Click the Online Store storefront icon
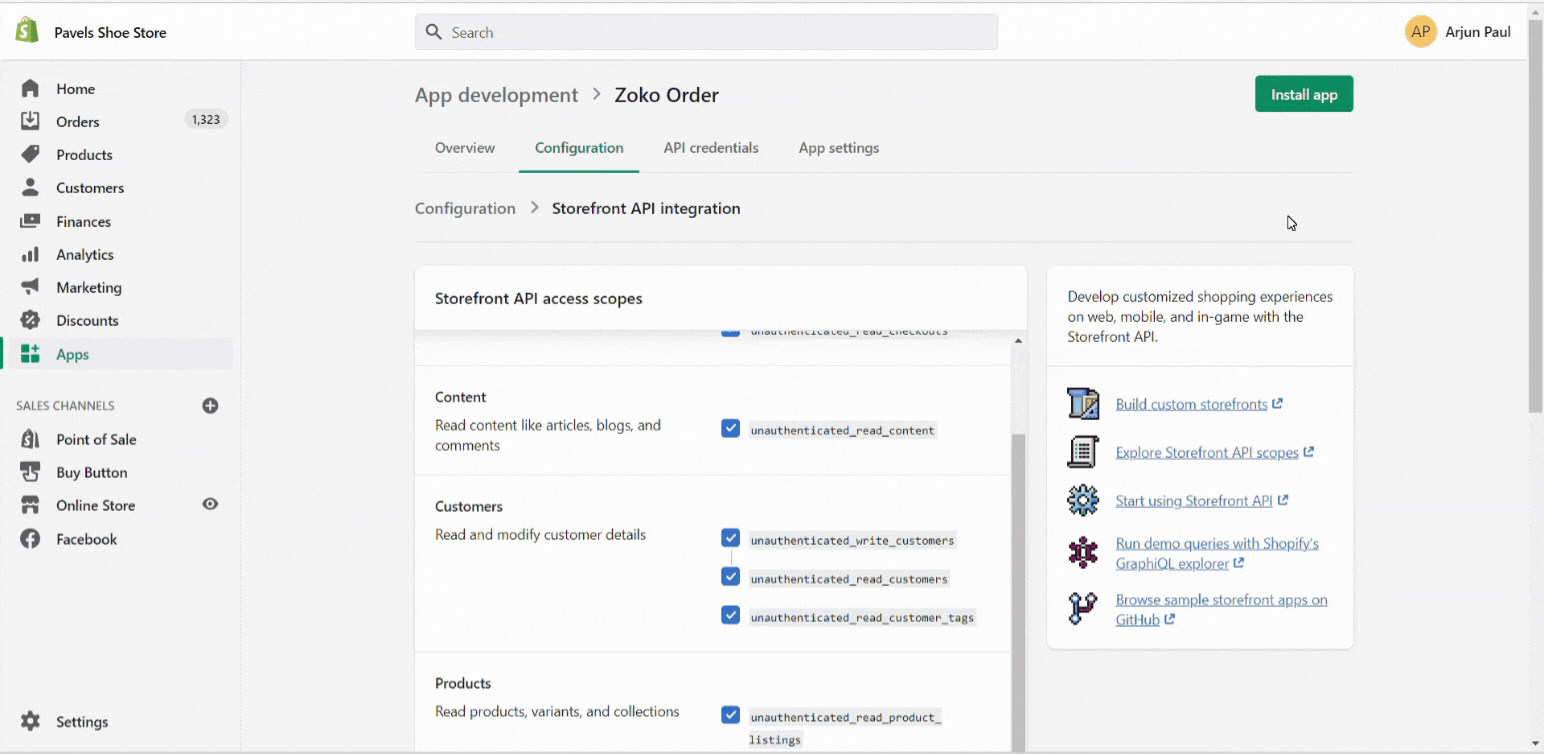The height and width of the screenshot is (754, 1544). click(x=30, y=505)
